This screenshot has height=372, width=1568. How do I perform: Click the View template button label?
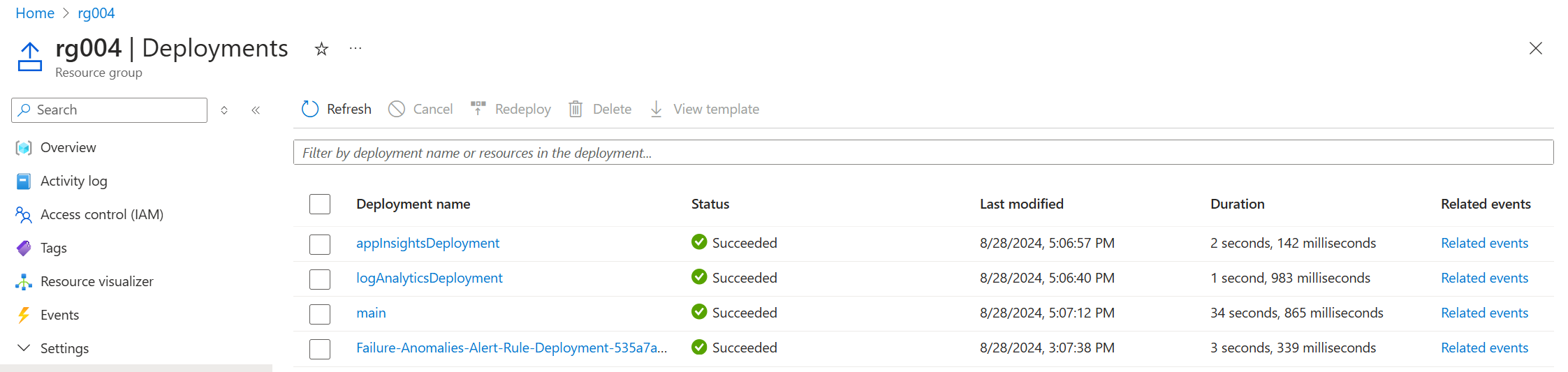point(716,109)
